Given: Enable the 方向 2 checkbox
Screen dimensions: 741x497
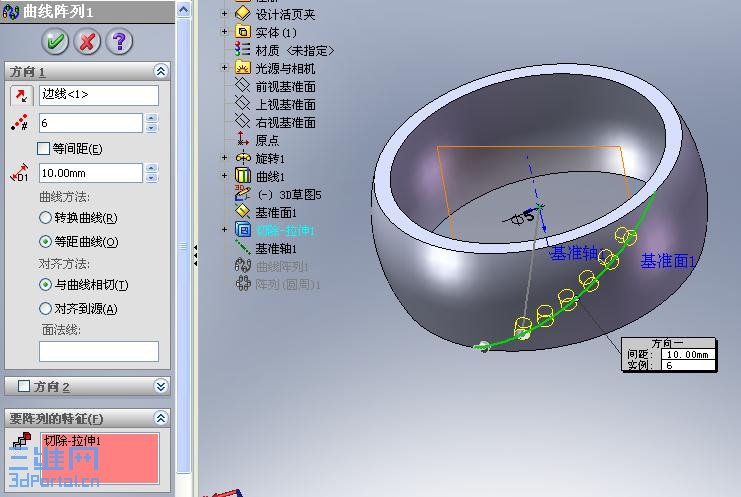Looking at the screenshot, I should 24,386.
